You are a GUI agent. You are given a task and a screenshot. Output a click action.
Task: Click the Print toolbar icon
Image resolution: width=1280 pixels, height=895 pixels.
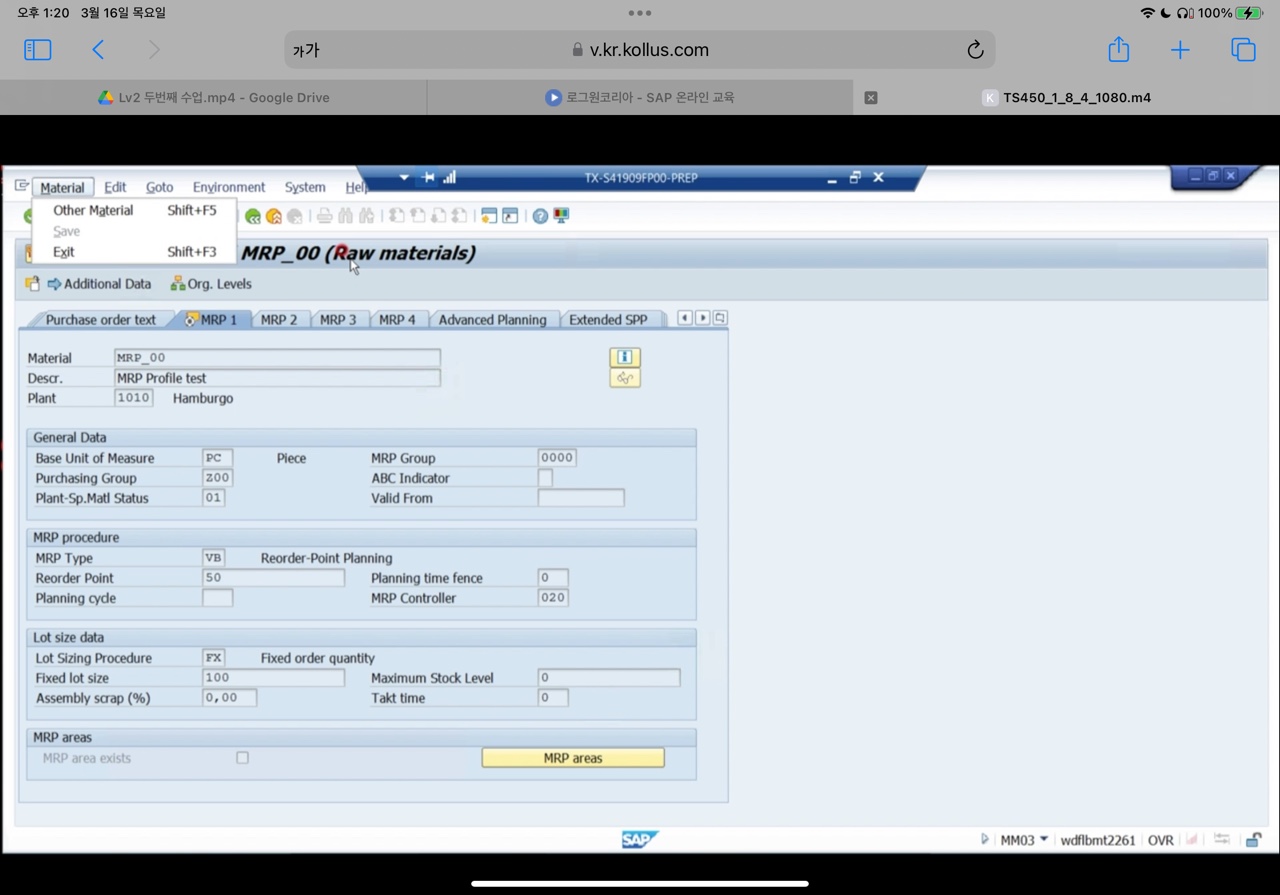324,216
